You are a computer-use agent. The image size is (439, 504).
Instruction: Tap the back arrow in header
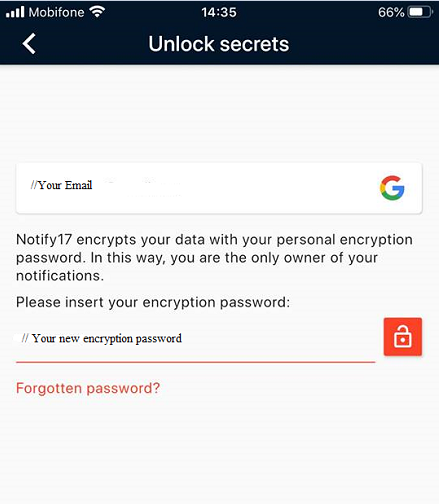coord(29,44)
